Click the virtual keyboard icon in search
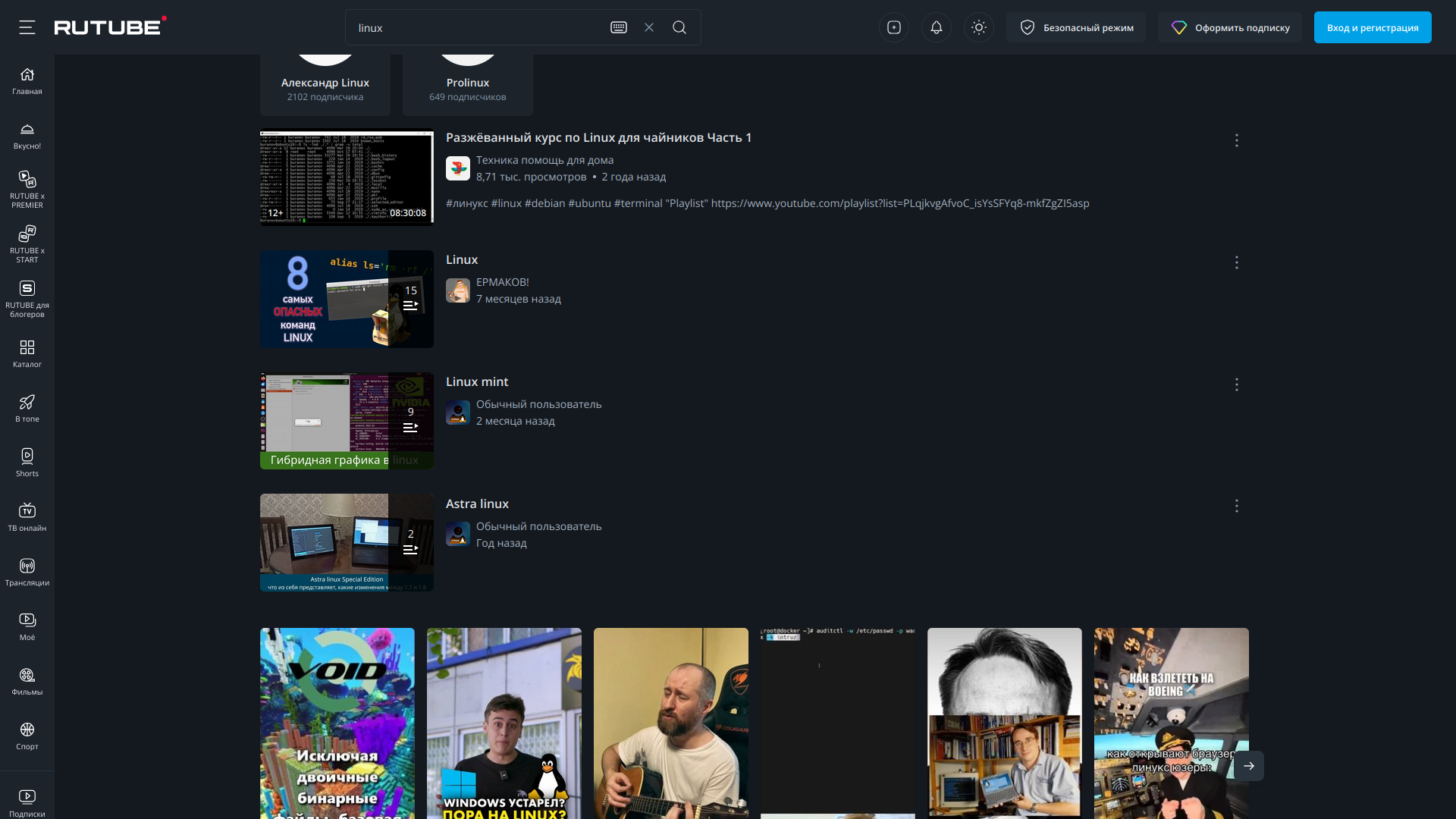 (x=619, y=27)
